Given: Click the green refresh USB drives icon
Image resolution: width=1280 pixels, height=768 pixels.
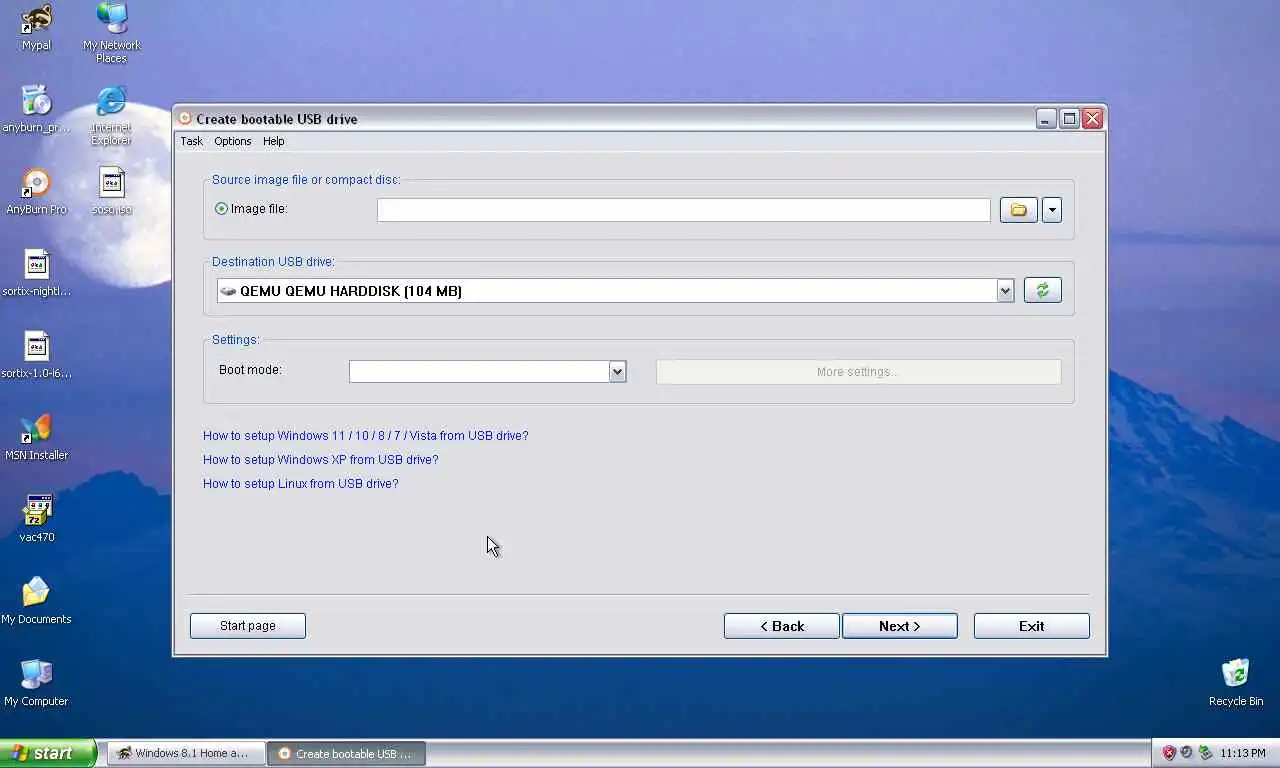Looking at the screenshot, I should pyautogui.click(x=1042, y=290).
